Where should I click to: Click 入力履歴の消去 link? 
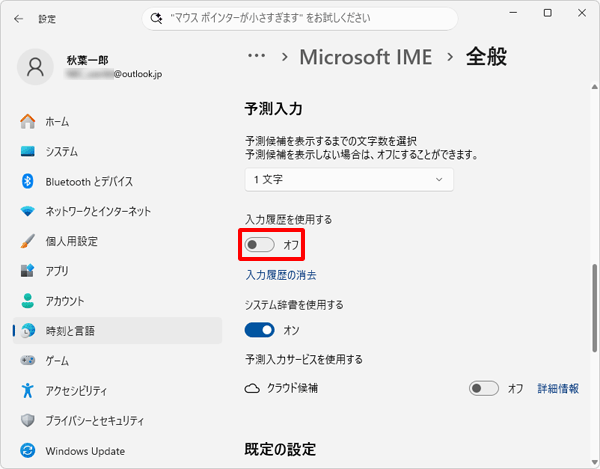[x=281, y=275]
